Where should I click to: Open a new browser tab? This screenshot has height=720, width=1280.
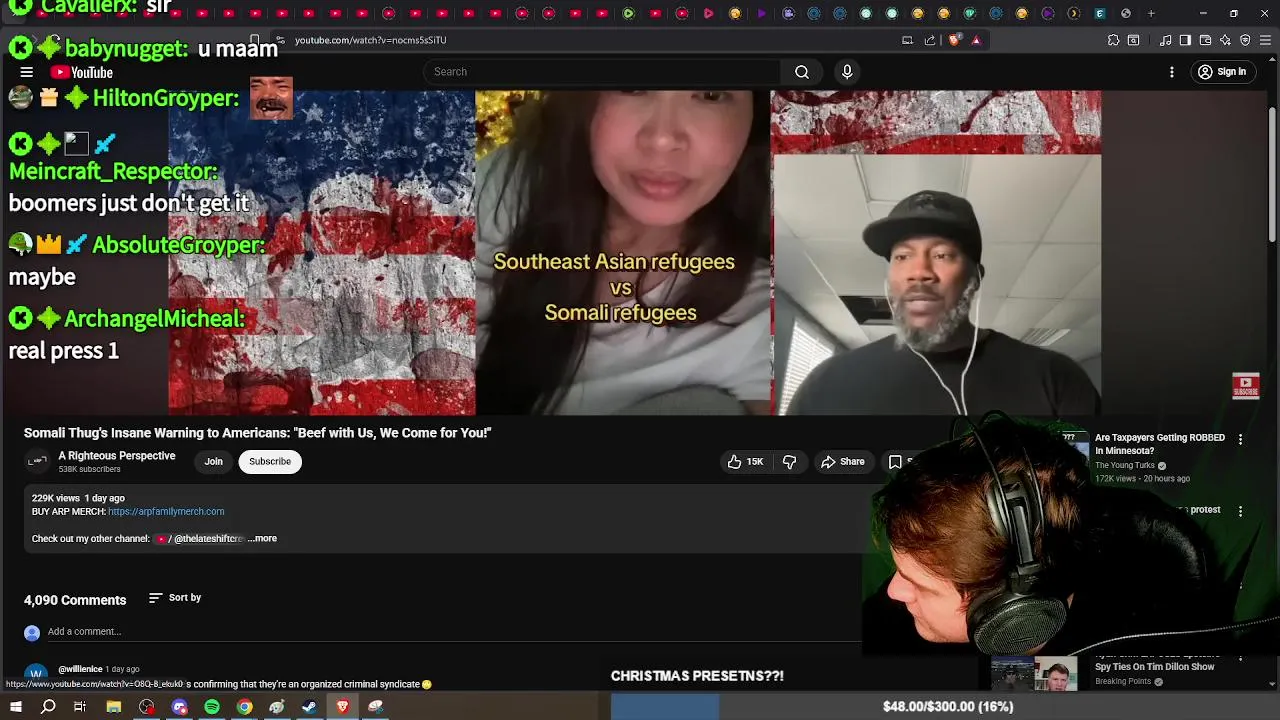click(x=1151, y=13)
